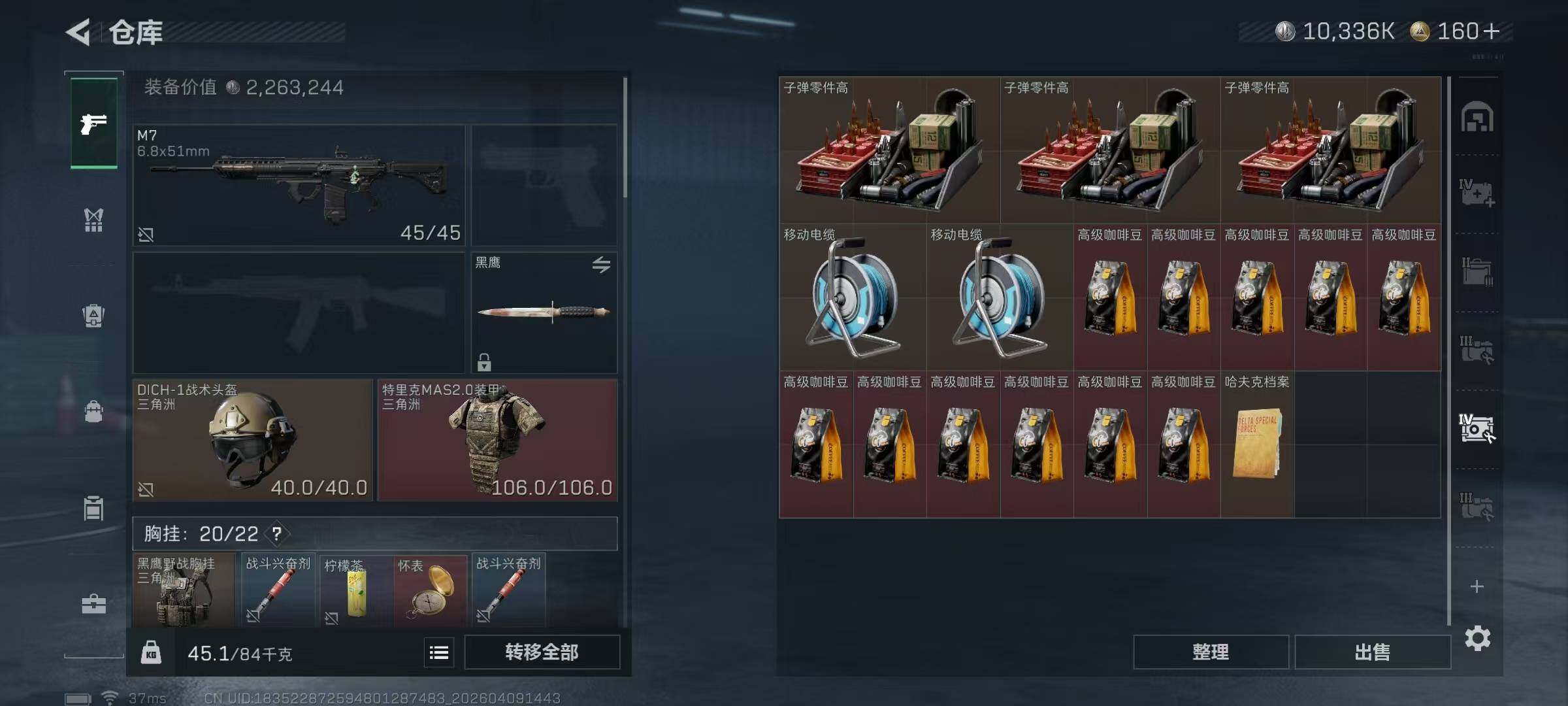The width and height of the screenshot is (1568, 706).
Task: Switch to the level IV medical box tab
Action: pos(1477,193)
